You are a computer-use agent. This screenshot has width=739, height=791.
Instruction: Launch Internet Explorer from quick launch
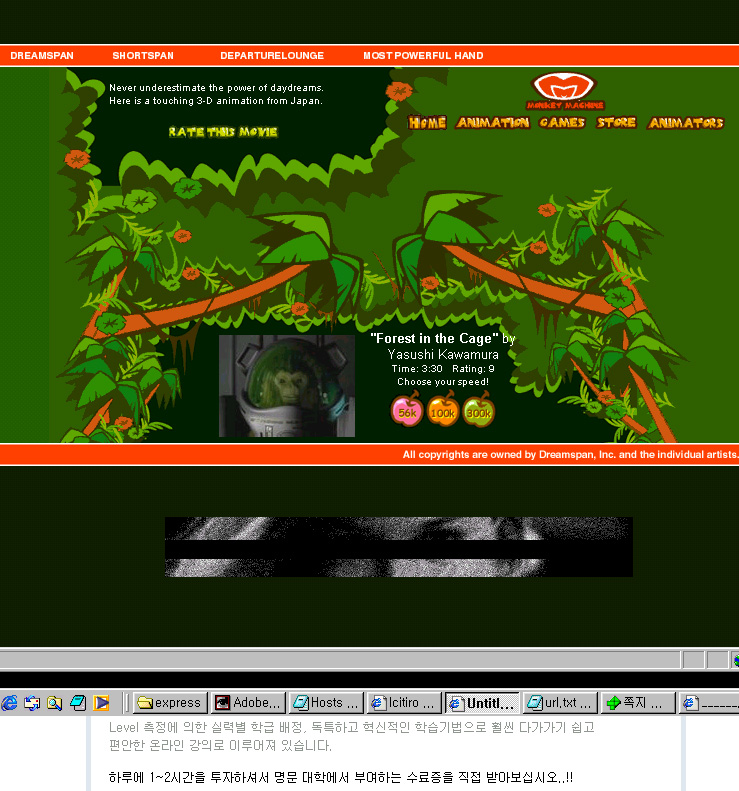point(10,703)
